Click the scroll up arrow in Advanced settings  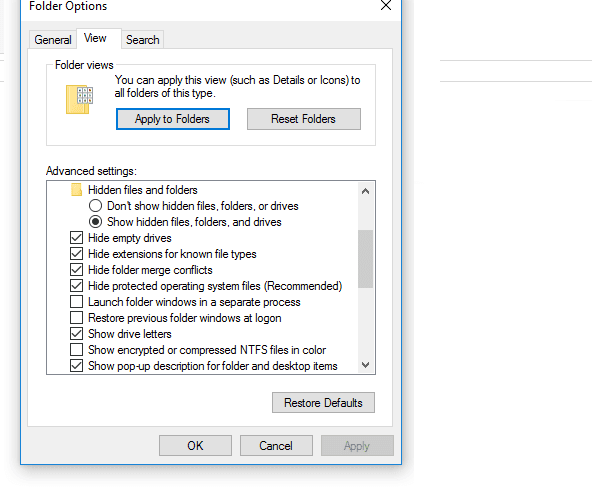(x=365, y=191)
